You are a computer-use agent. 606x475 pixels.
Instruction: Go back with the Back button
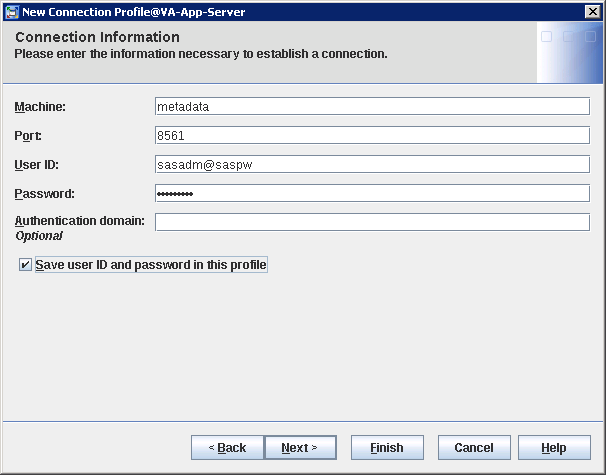coord(227,447)
